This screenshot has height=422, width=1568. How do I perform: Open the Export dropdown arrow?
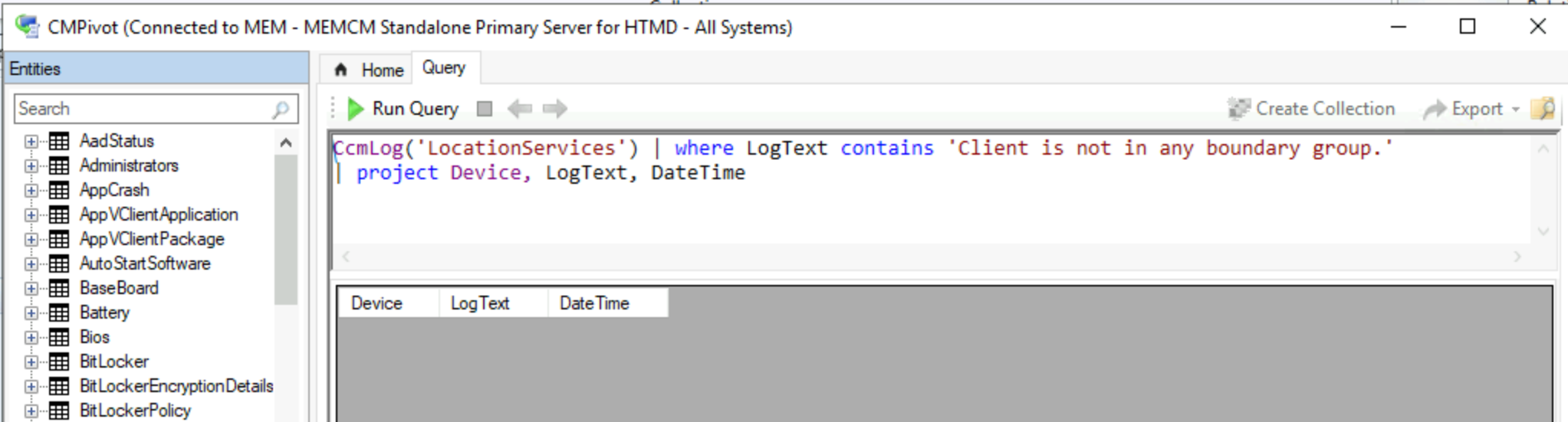[x=1515, y=110]
